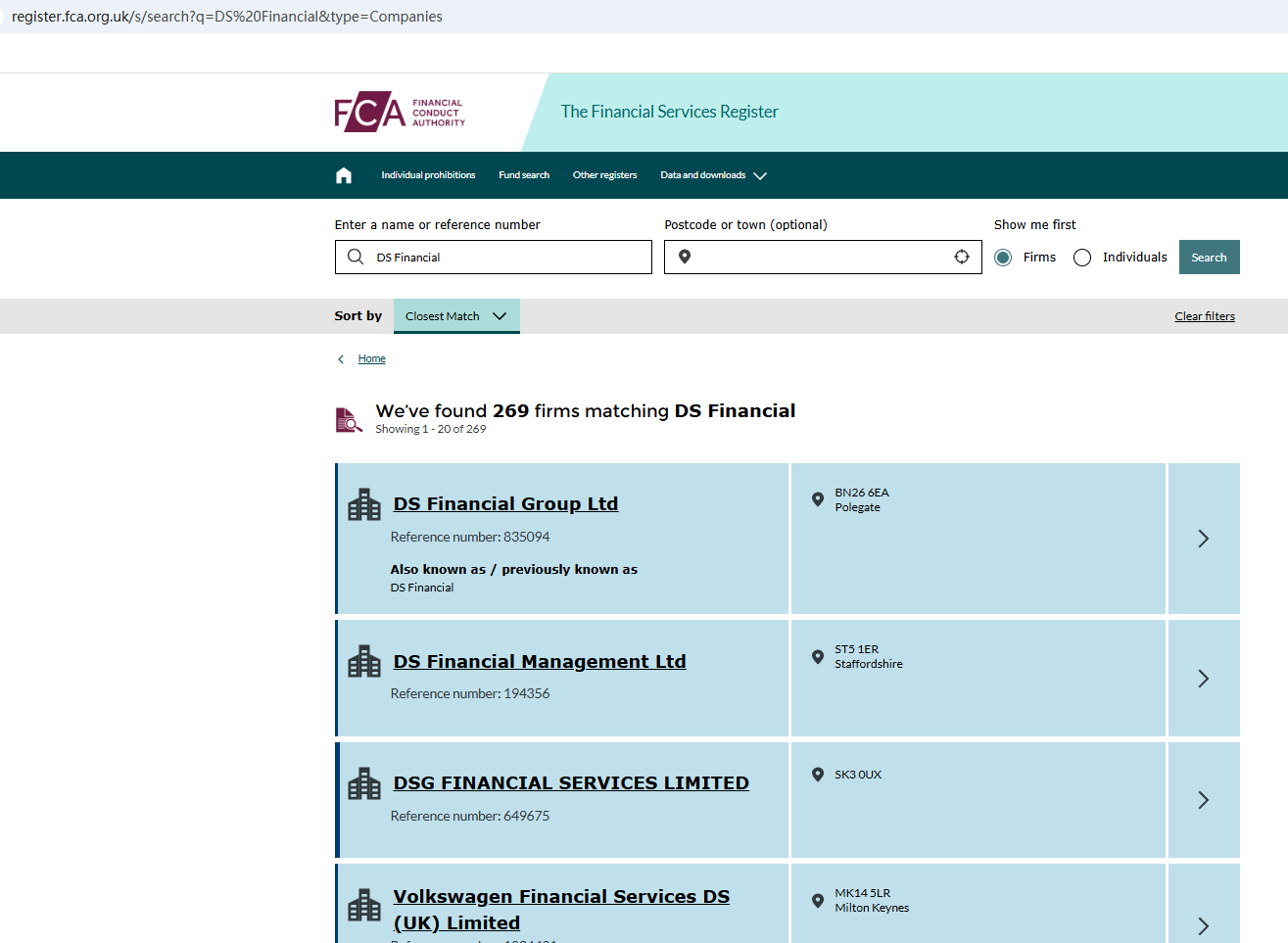Image resolution: width=1288 pixels, height=943 pixels.
Task: Click the 'Postcode or town (optional)' label
Action: (x=746, y=224)
